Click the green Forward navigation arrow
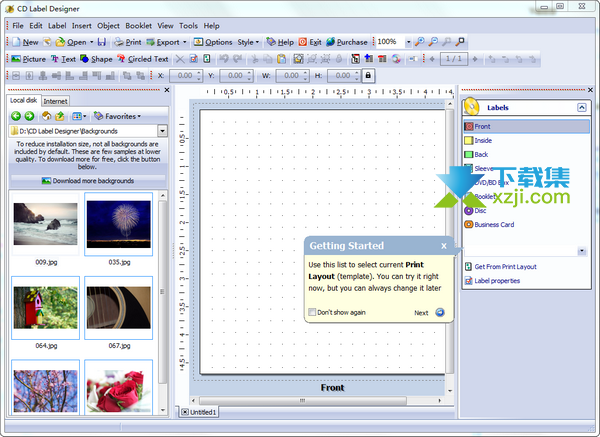The image size is (600, 437). [29, 116]
